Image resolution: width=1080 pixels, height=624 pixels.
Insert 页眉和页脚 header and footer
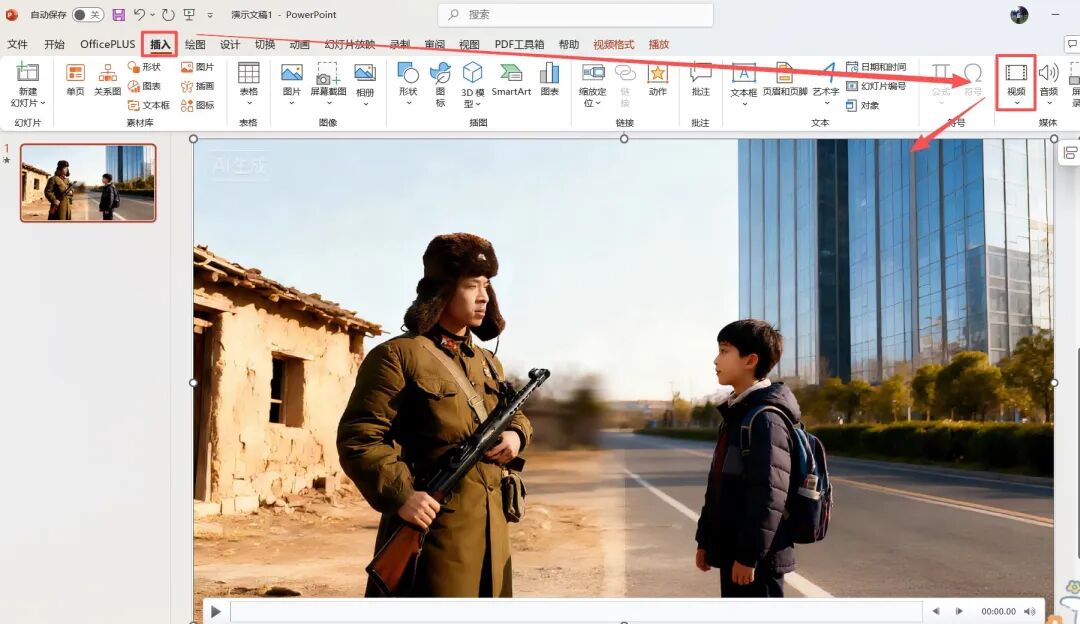(784, 80)
